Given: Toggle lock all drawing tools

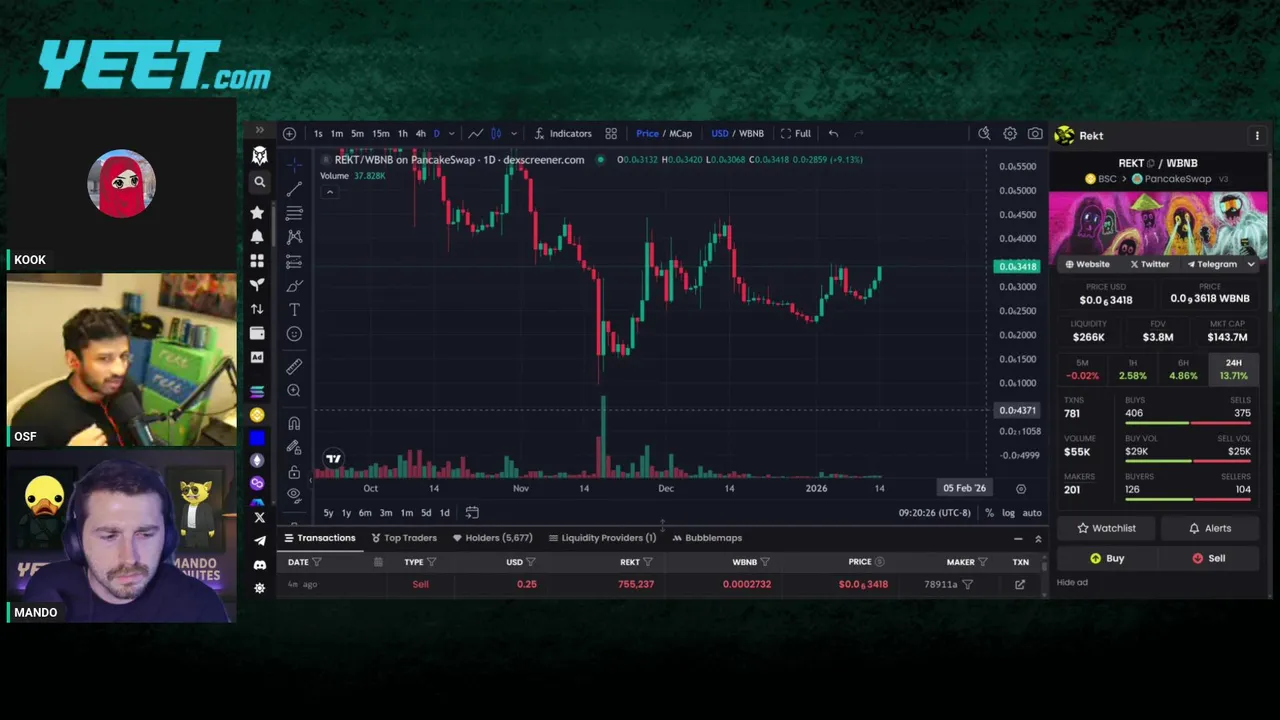Looking at the screenshot, I should [294, 471].
